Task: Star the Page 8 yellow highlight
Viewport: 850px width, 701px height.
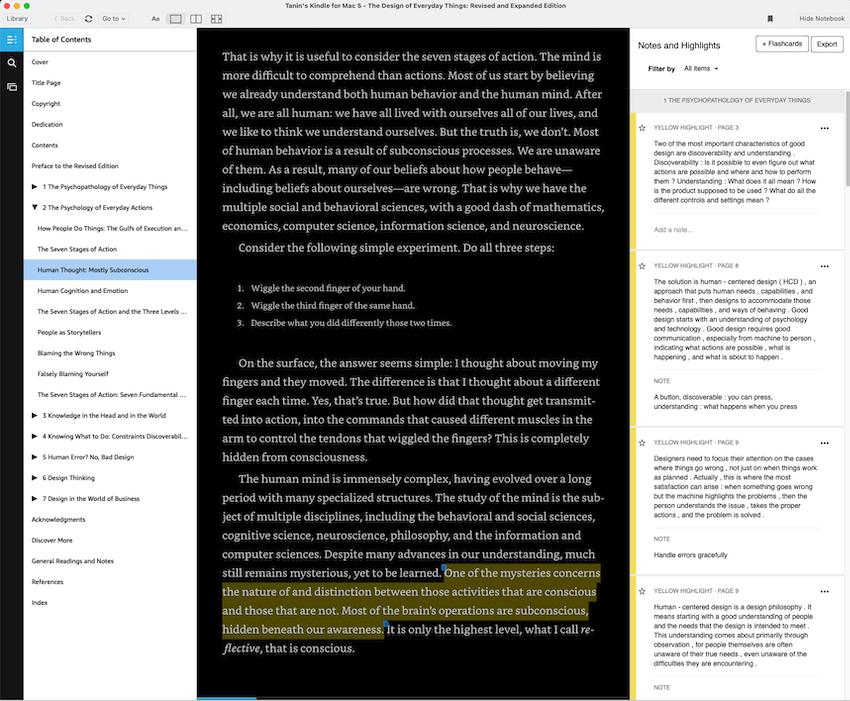Action: [642, 266]
